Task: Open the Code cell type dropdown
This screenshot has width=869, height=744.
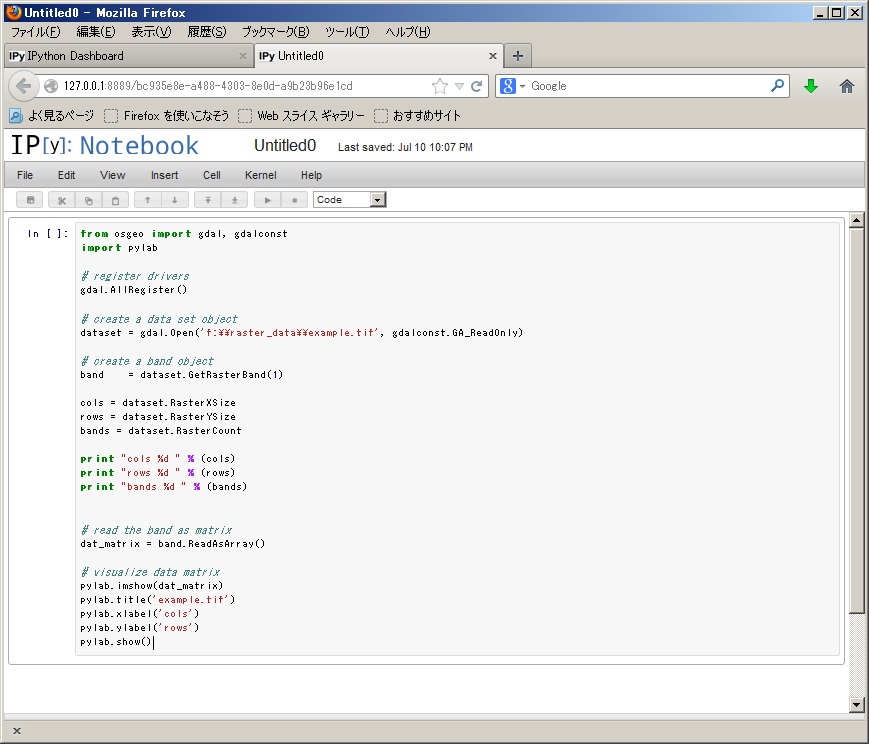Action: [349, 200]
